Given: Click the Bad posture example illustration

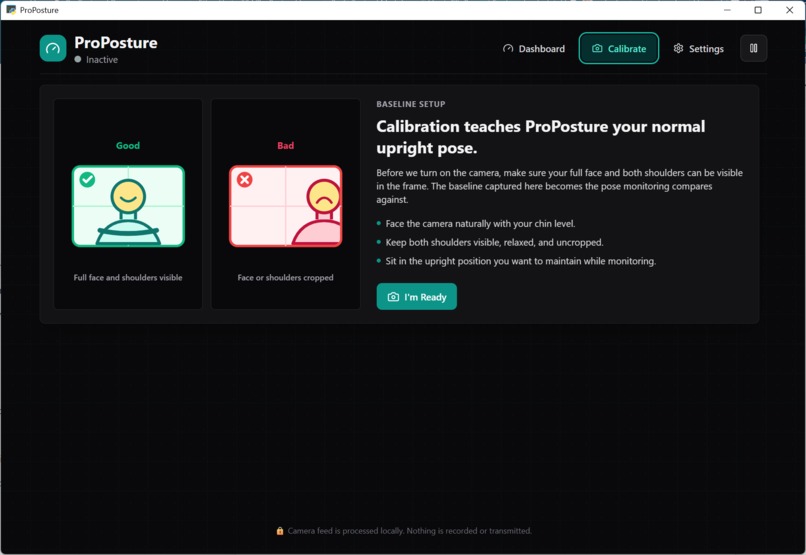Looking at the screenshot, I should (285, 206).
